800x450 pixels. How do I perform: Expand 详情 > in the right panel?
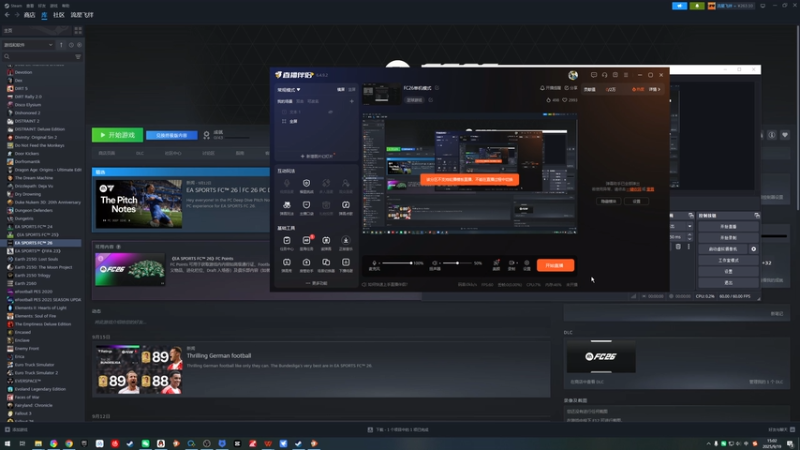[655, 89]
